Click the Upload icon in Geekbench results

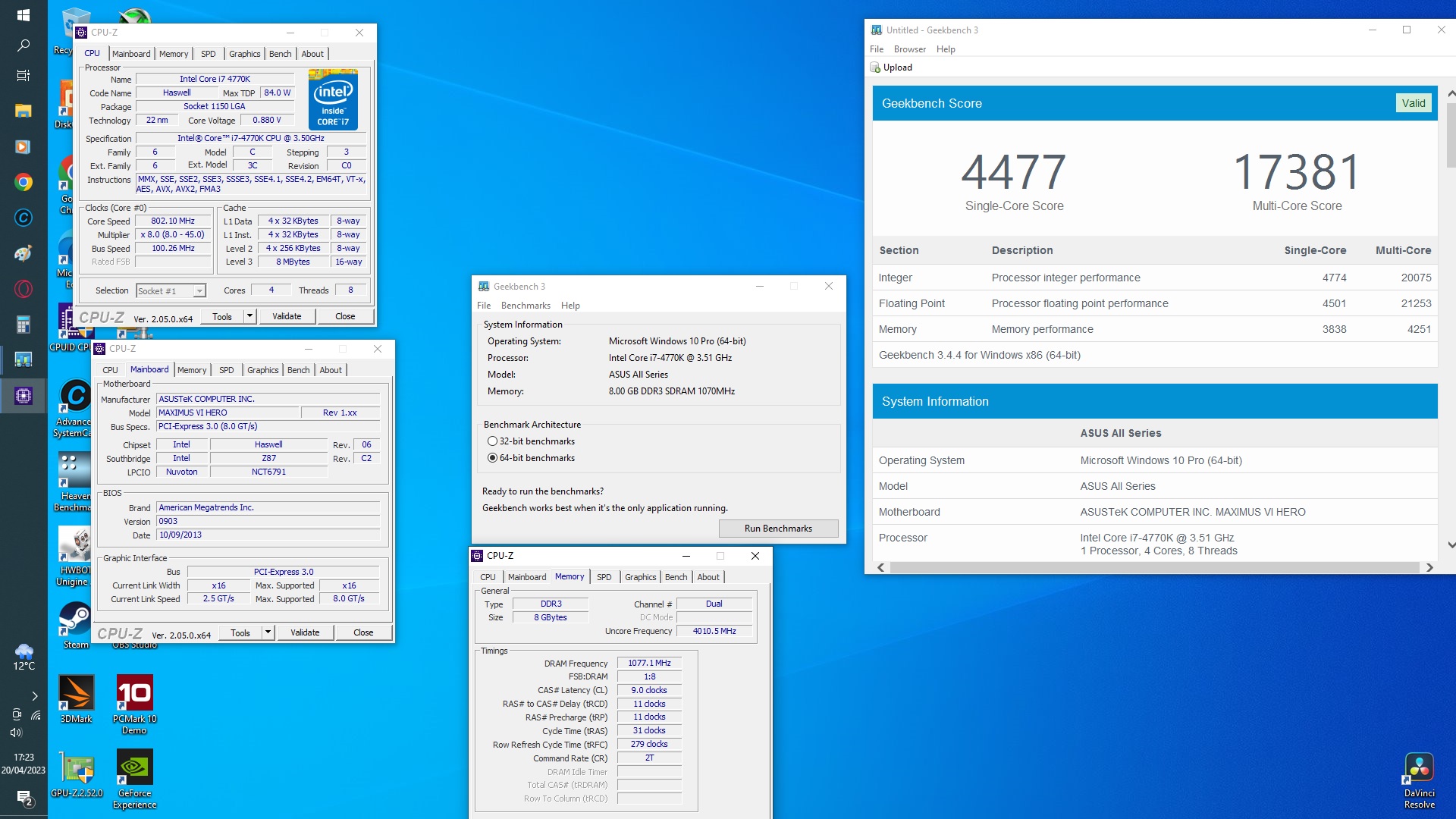875,67
